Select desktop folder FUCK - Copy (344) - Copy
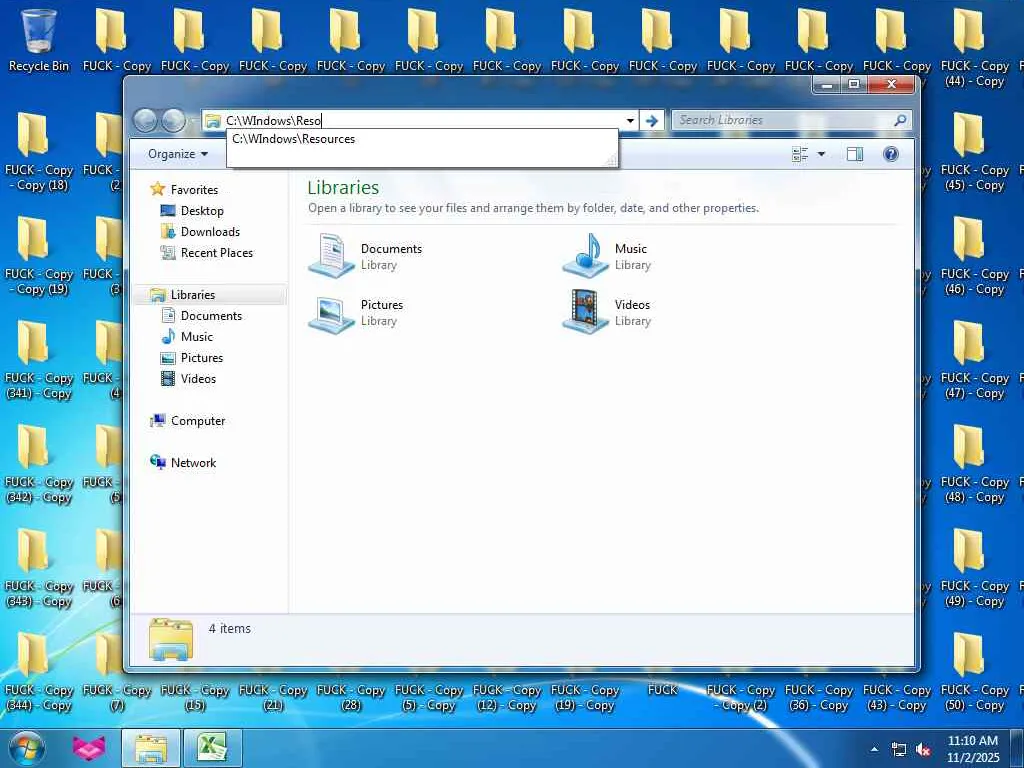The height and width of the screenshot is (768, 1024). pyautogui.click(x=39, y=672)
